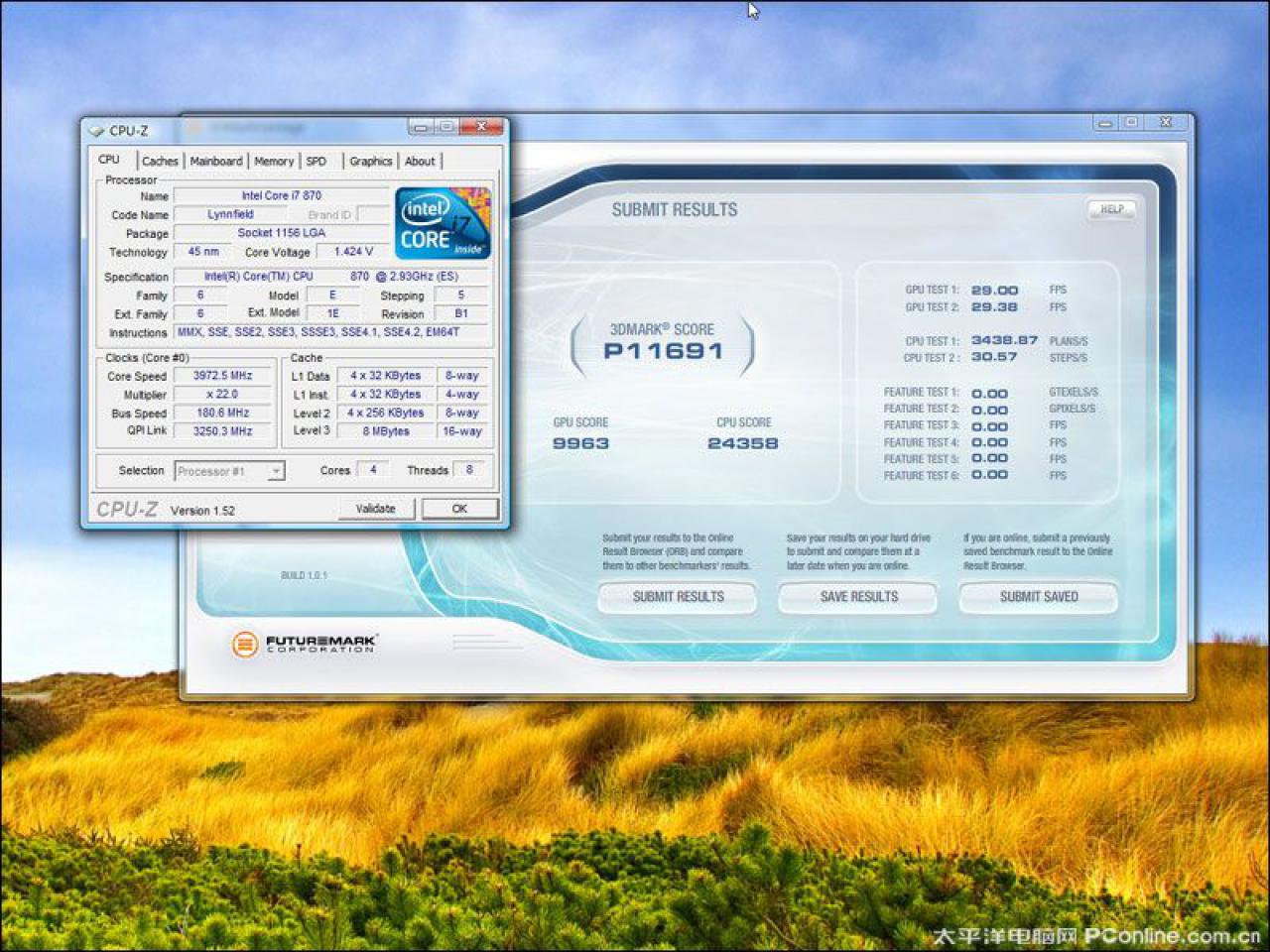Open the Mainboard tab in CPU-Z
The height and width of the screenshot is (952, 1270).
(216, 161)
